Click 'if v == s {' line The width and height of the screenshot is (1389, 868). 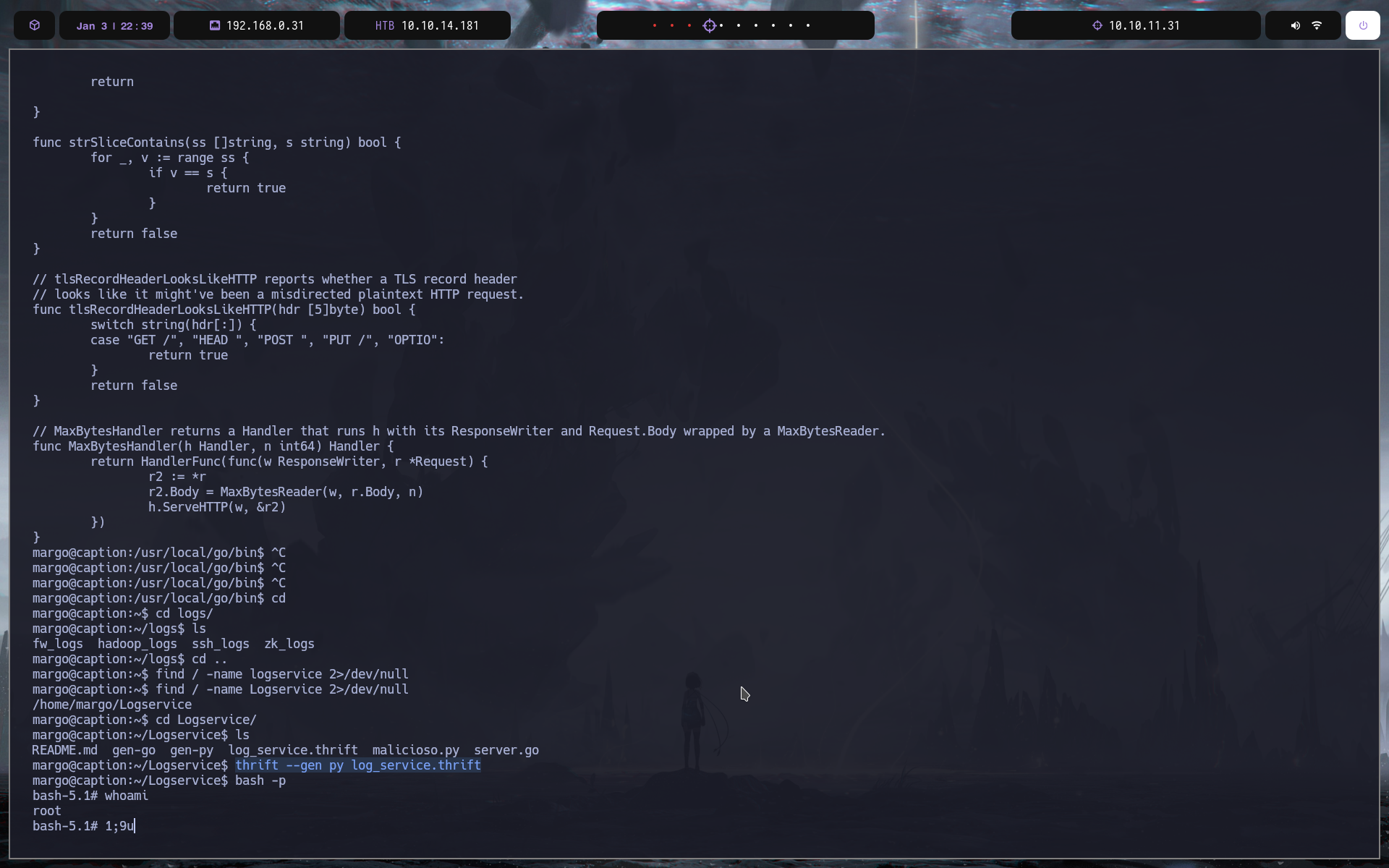tap(188, 173)
